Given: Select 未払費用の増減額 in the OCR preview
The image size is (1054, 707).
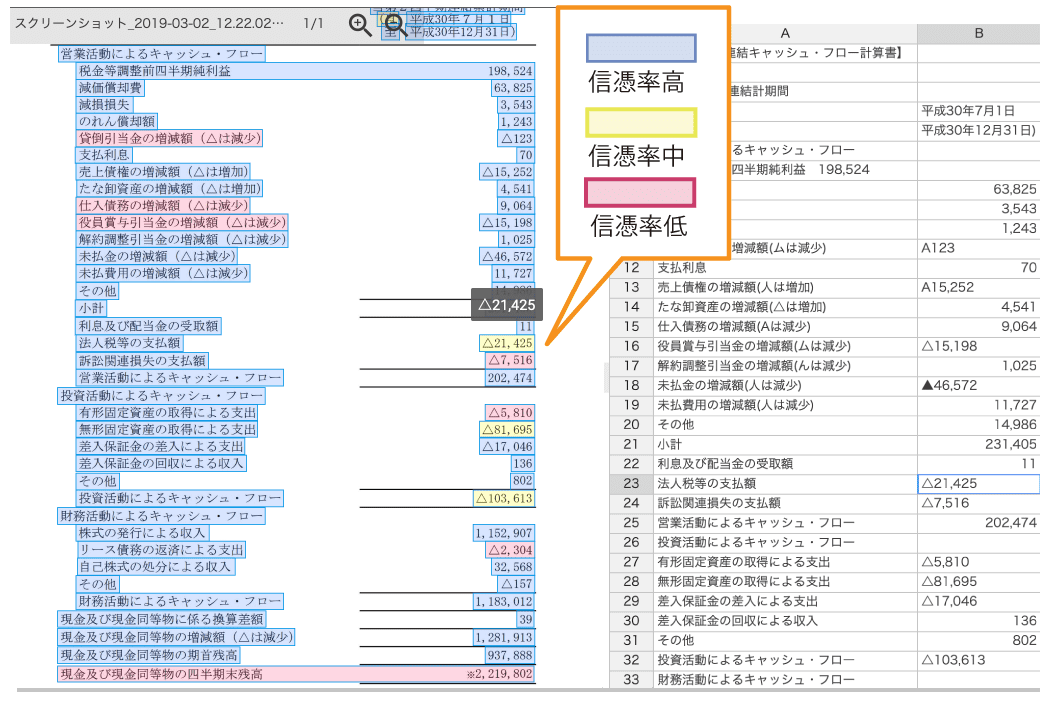Looking at the screenshot, I should 163,273.
